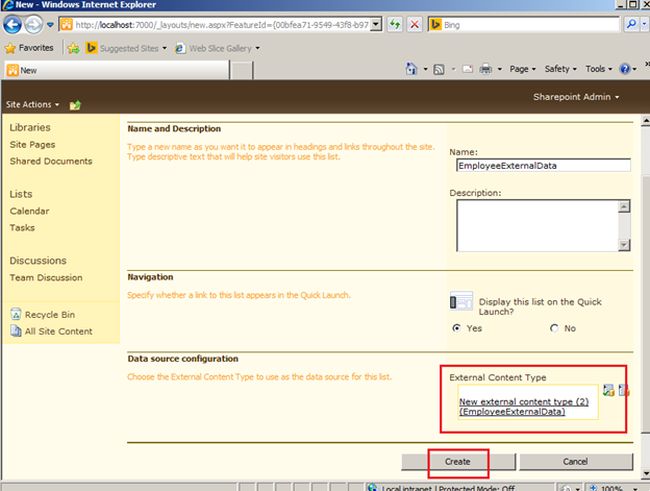Click the Home page icon
Image resolution: width=650 pixels, height=491 pixels.
[411, 69]
